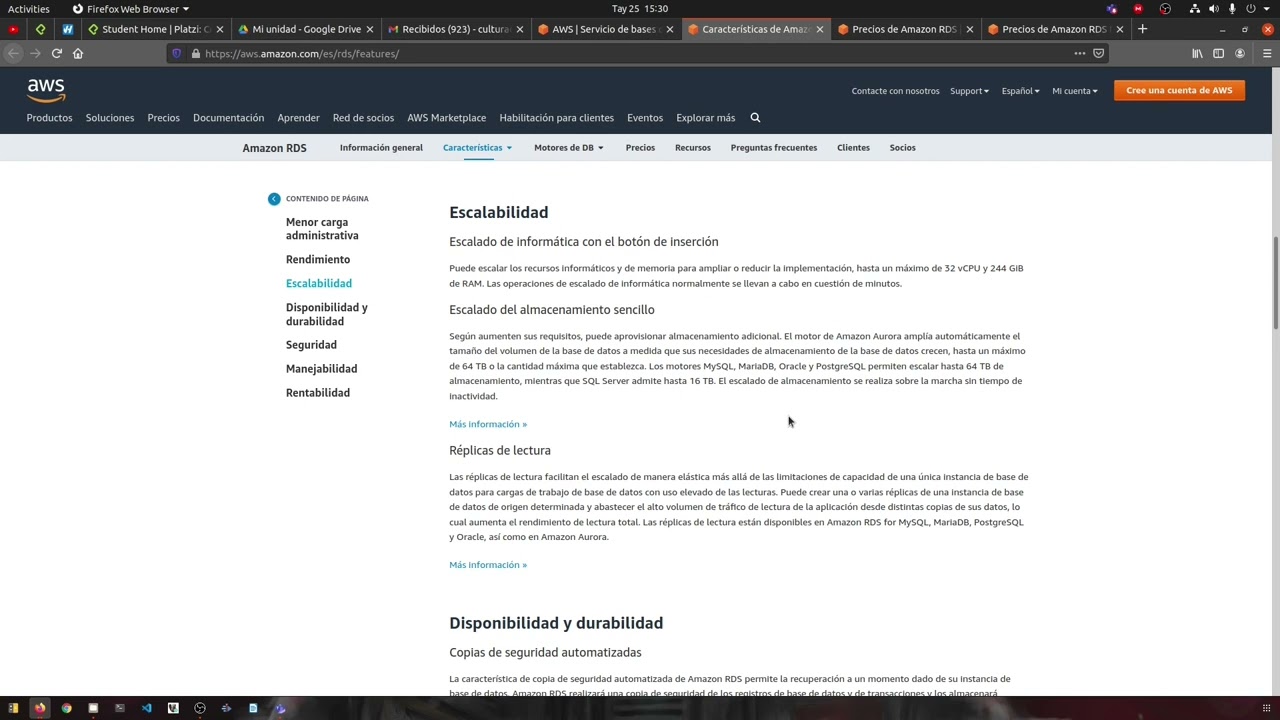
Task: Expand the Características dropdown
Action: pyautogui.click(x=477, y=148)
